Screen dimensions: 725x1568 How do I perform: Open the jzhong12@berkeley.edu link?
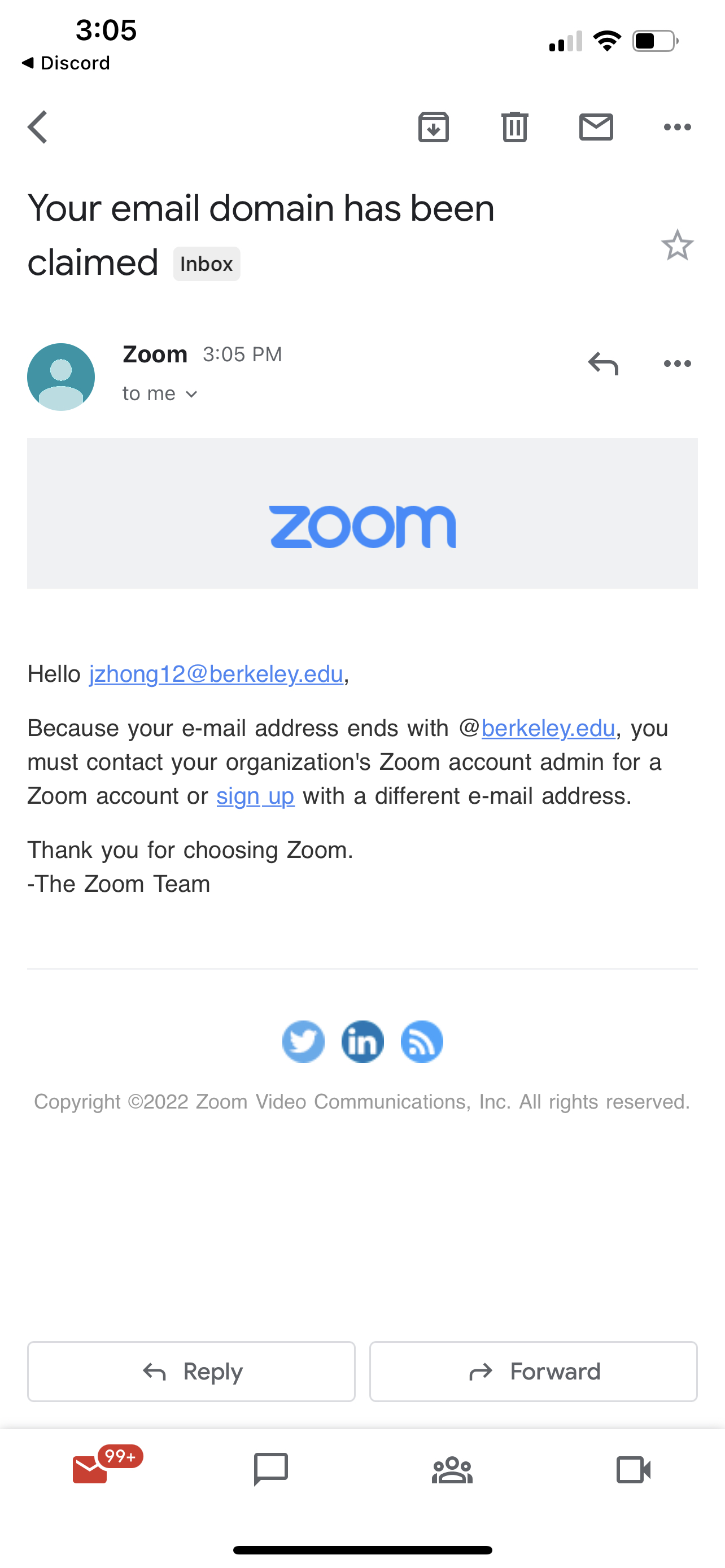click(216, 674)
